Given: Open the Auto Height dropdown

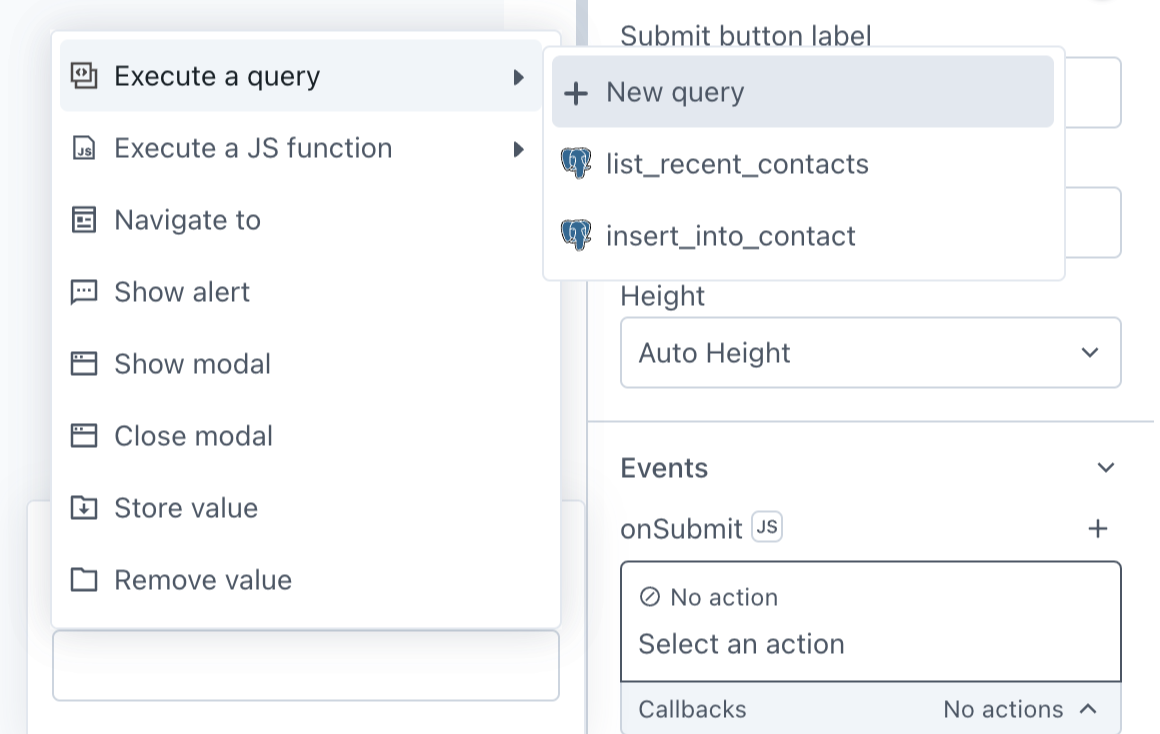Looking at the screenshot, I should [x=870, y=352].
